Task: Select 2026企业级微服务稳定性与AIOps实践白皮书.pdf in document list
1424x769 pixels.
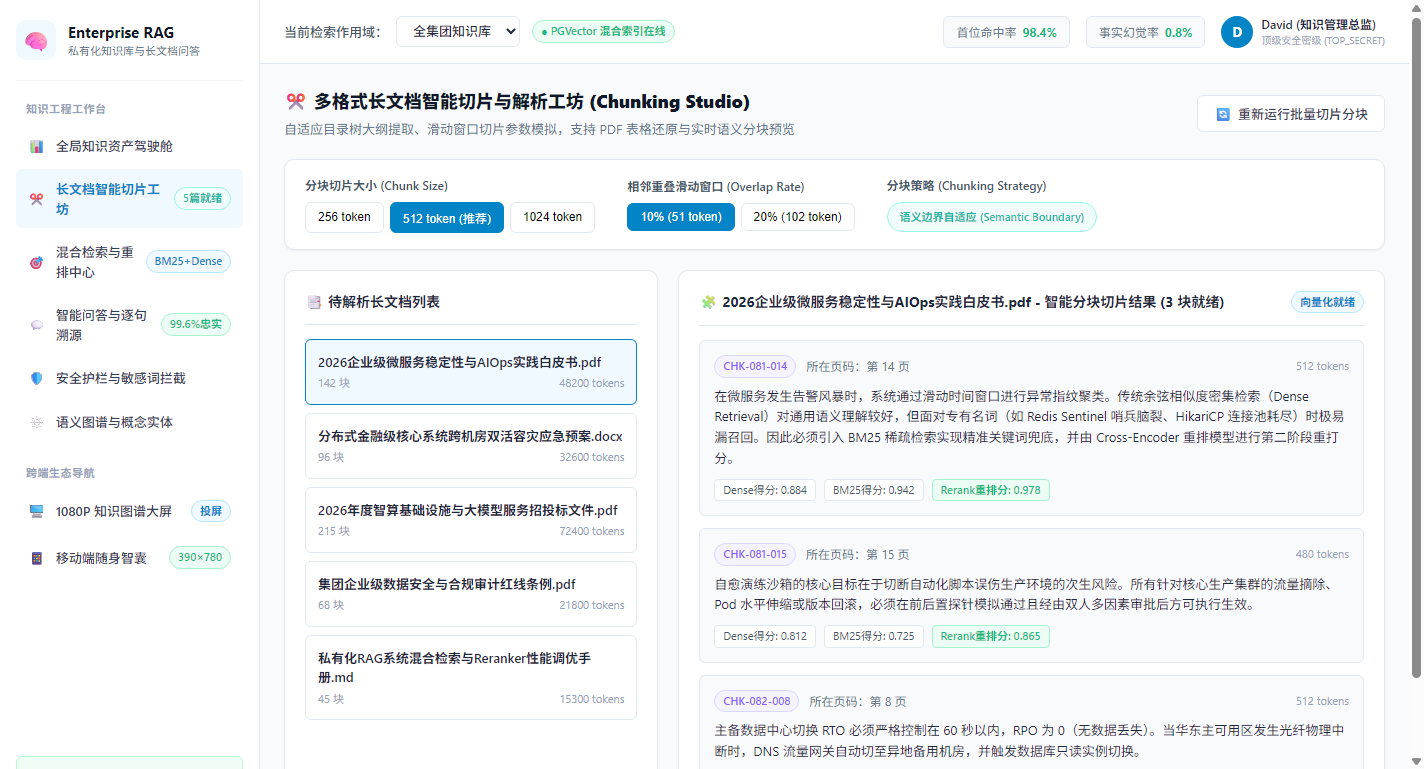Action: [x=471, y=372]
